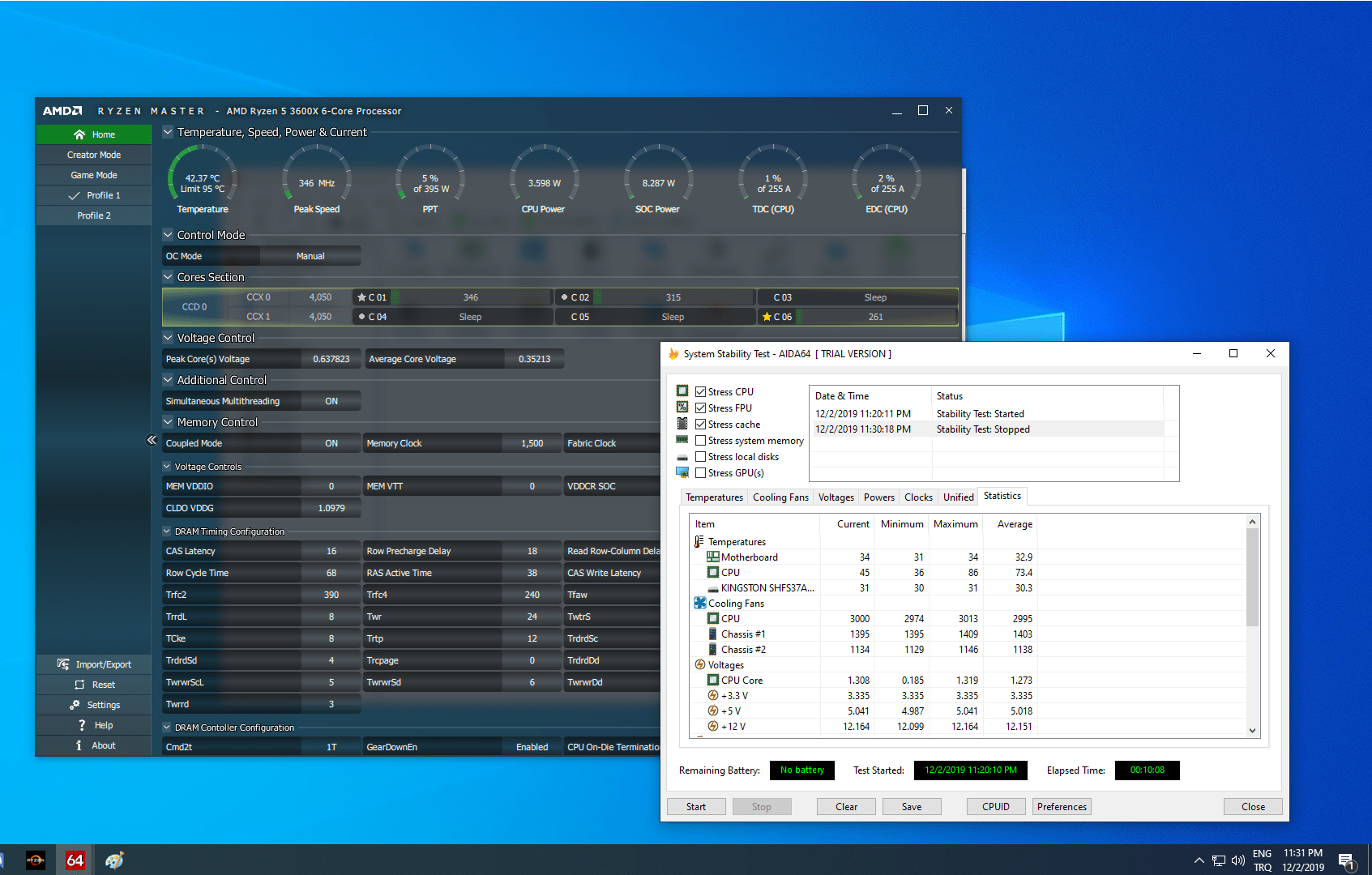The height and width of the screenshot is (875, 1372).
Task: Enable the Stress system memory checkbox
Action: pos(701,441)
